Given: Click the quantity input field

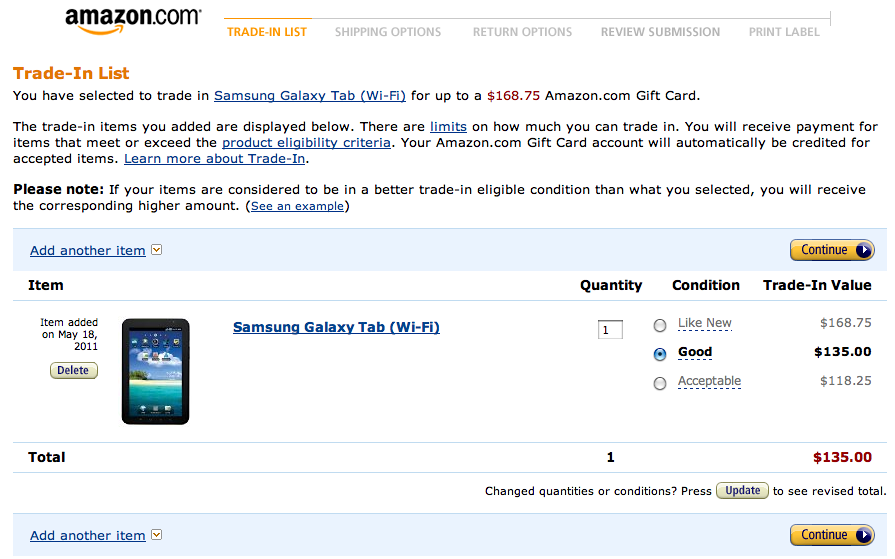Looking at the screenshot, I should [610, 330].
